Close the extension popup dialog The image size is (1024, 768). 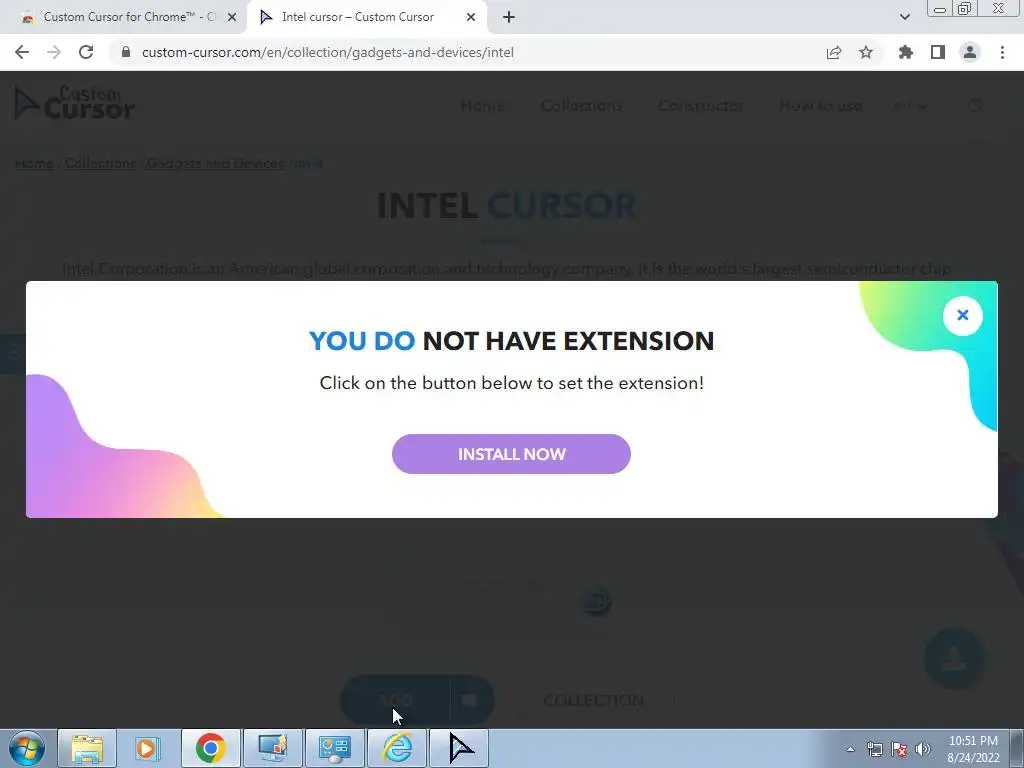(963, 315)
